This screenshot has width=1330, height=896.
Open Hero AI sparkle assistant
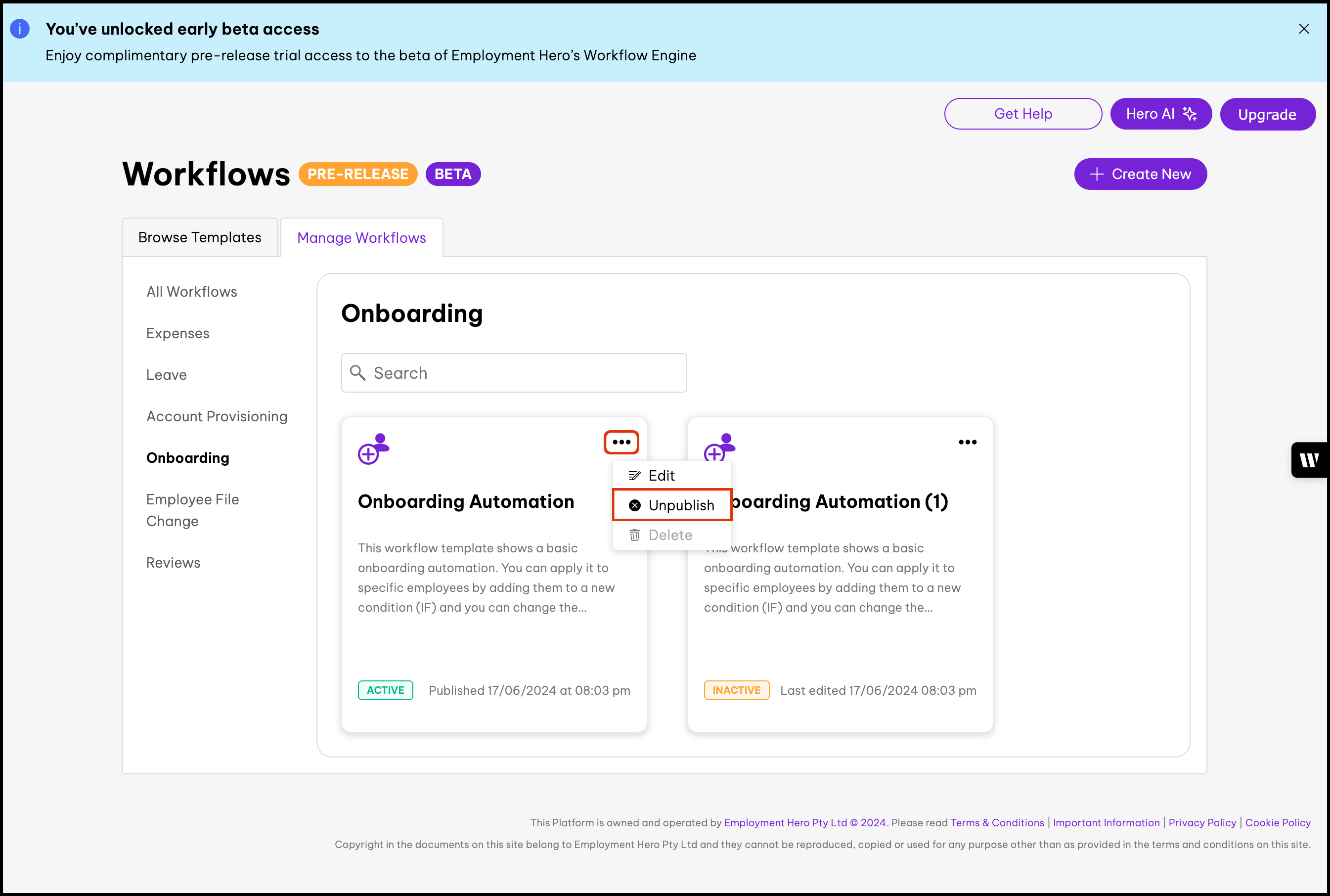[x=1160, y=114]
